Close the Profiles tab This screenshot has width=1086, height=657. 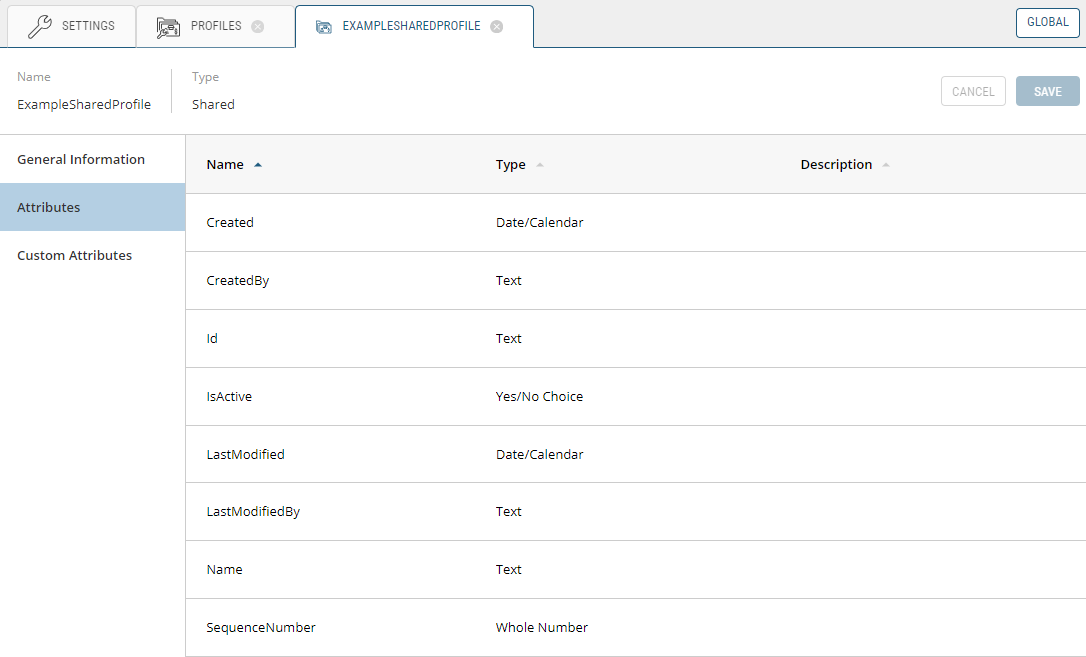pos(257,26)
